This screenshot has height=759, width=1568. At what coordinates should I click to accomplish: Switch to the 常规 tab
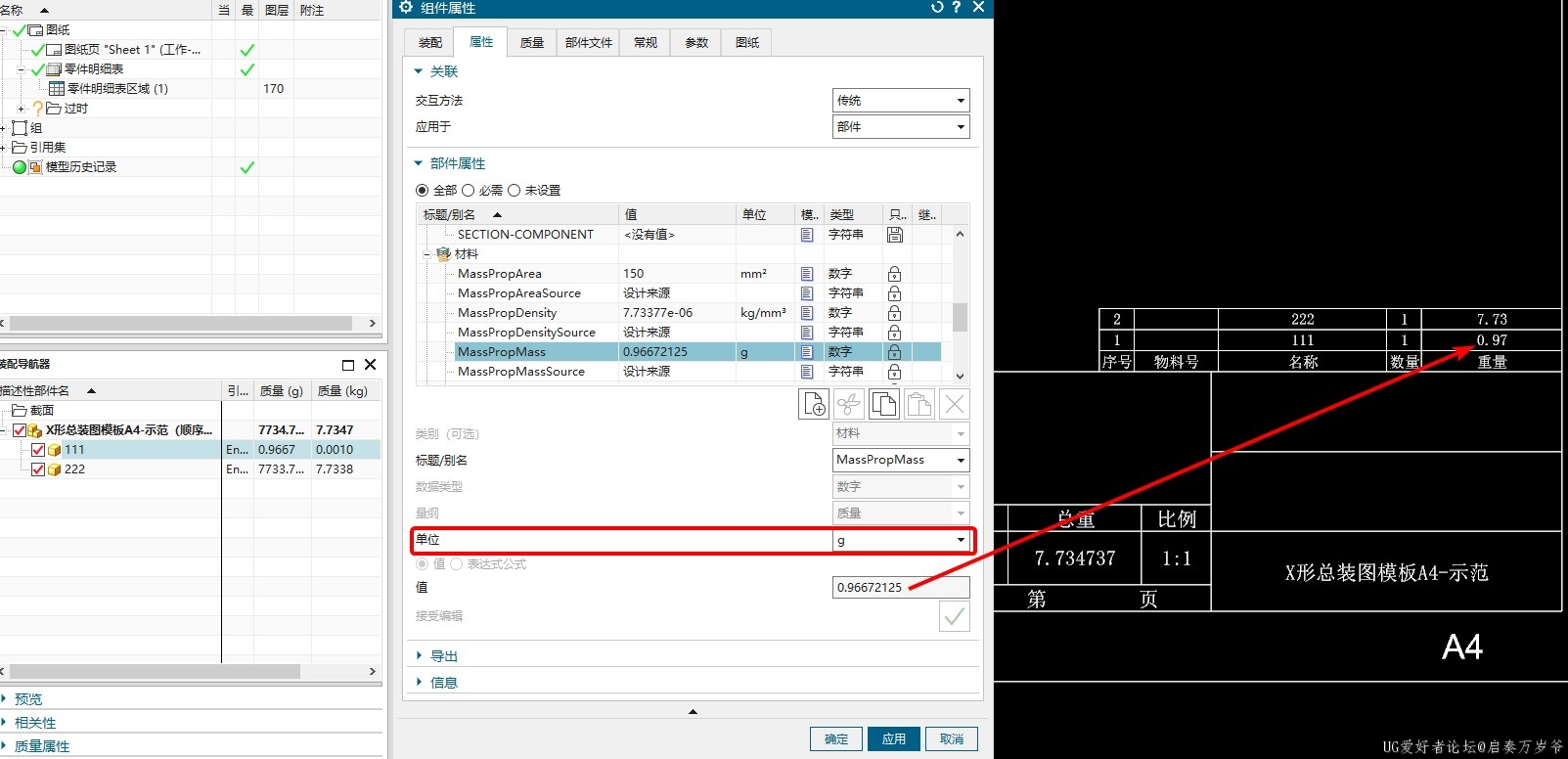646,43
